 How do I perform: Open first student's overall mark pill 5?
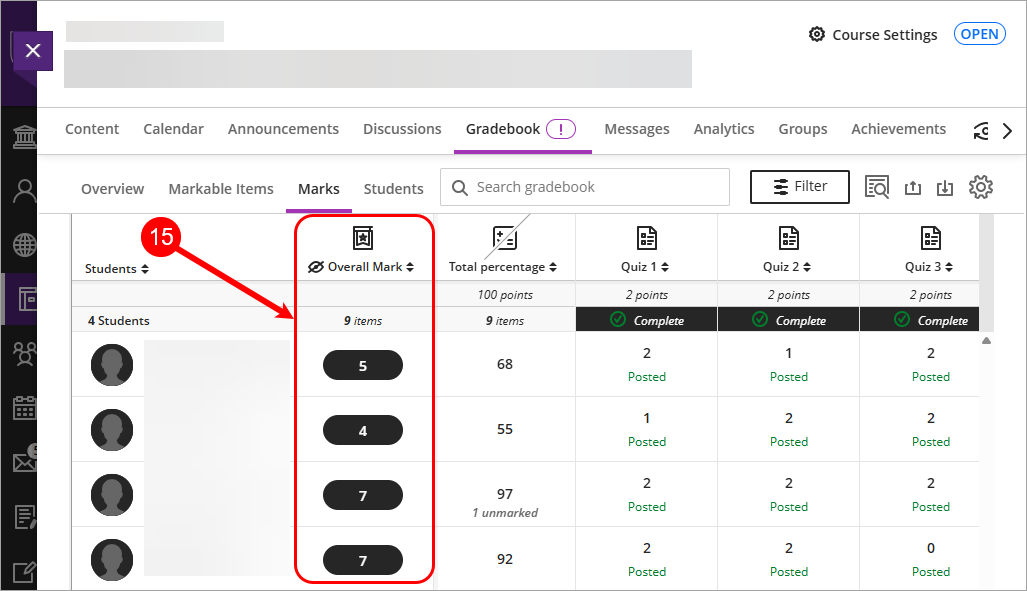click(362, 366)
